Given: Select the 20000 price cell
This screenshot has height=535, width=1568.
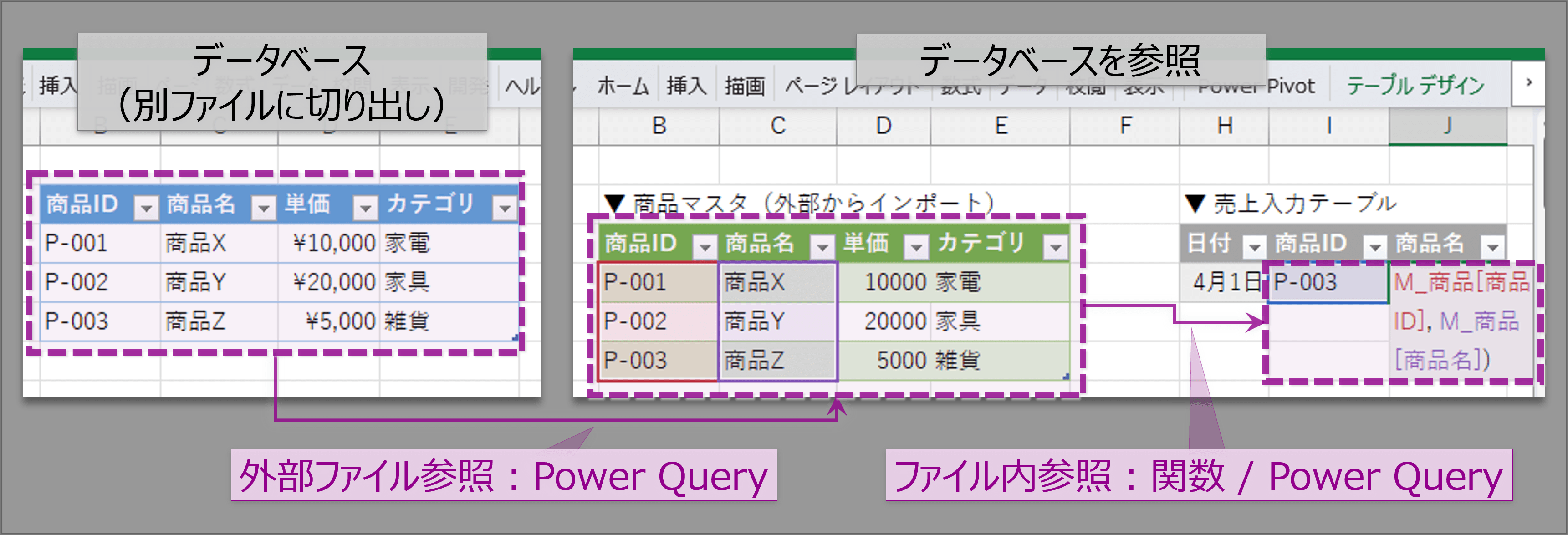Looking at the screenshot, I should click(x=884, y=321).
